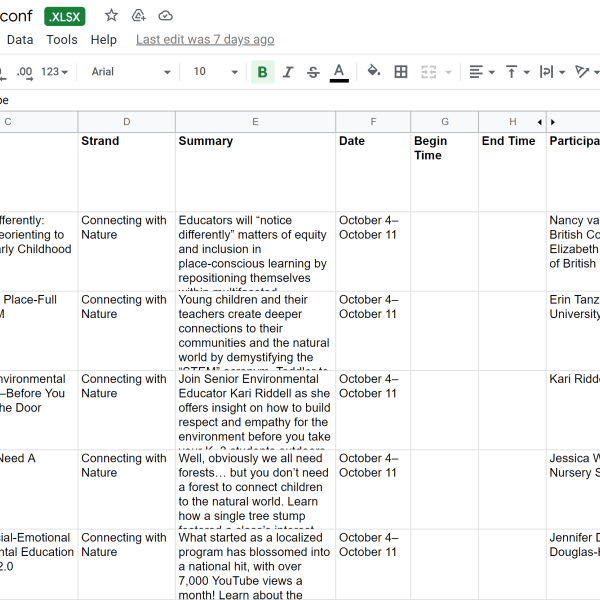Expand horizontal align options

tap(482, 72)
